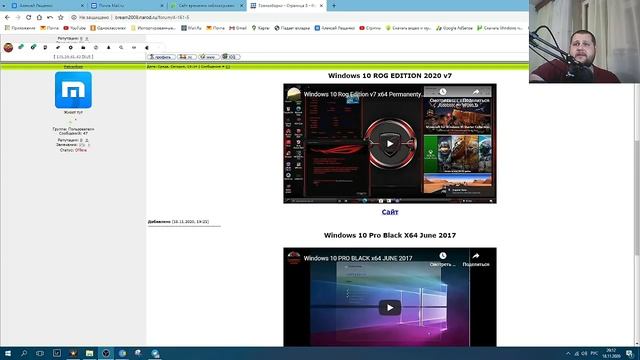640x360 pixels.
Task: Click the Сайт link below the ROG video
Action: pyautogui.click(x=390, y=212)
